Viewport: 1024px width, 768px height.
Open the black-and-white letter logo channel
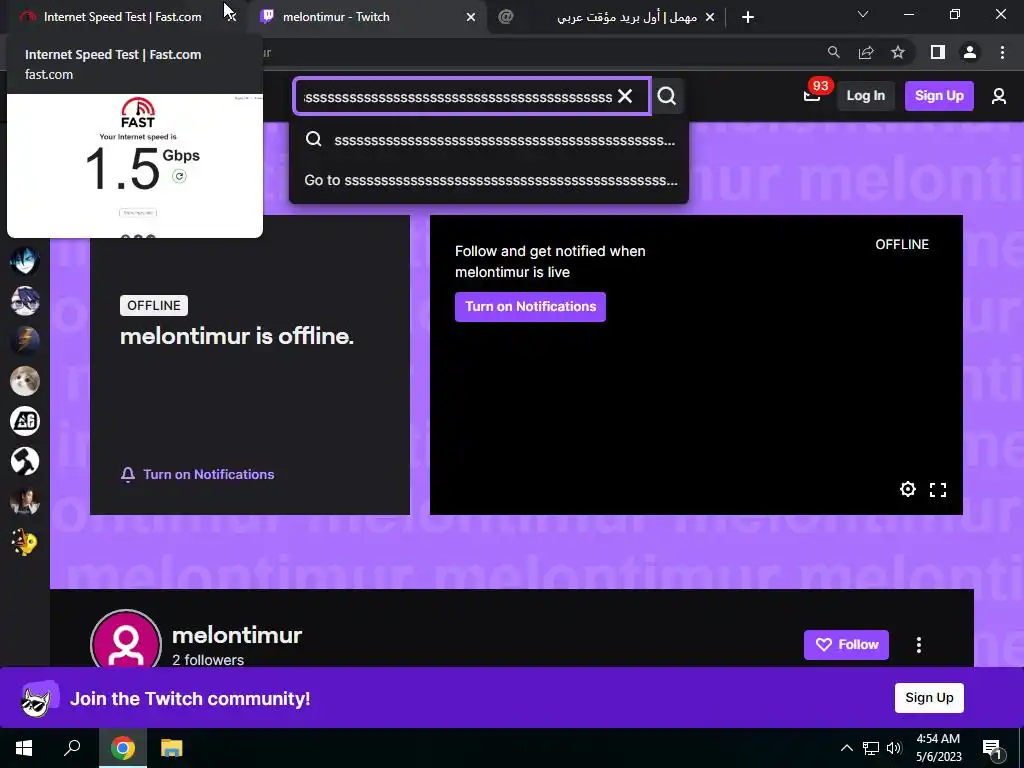(25, 421)
